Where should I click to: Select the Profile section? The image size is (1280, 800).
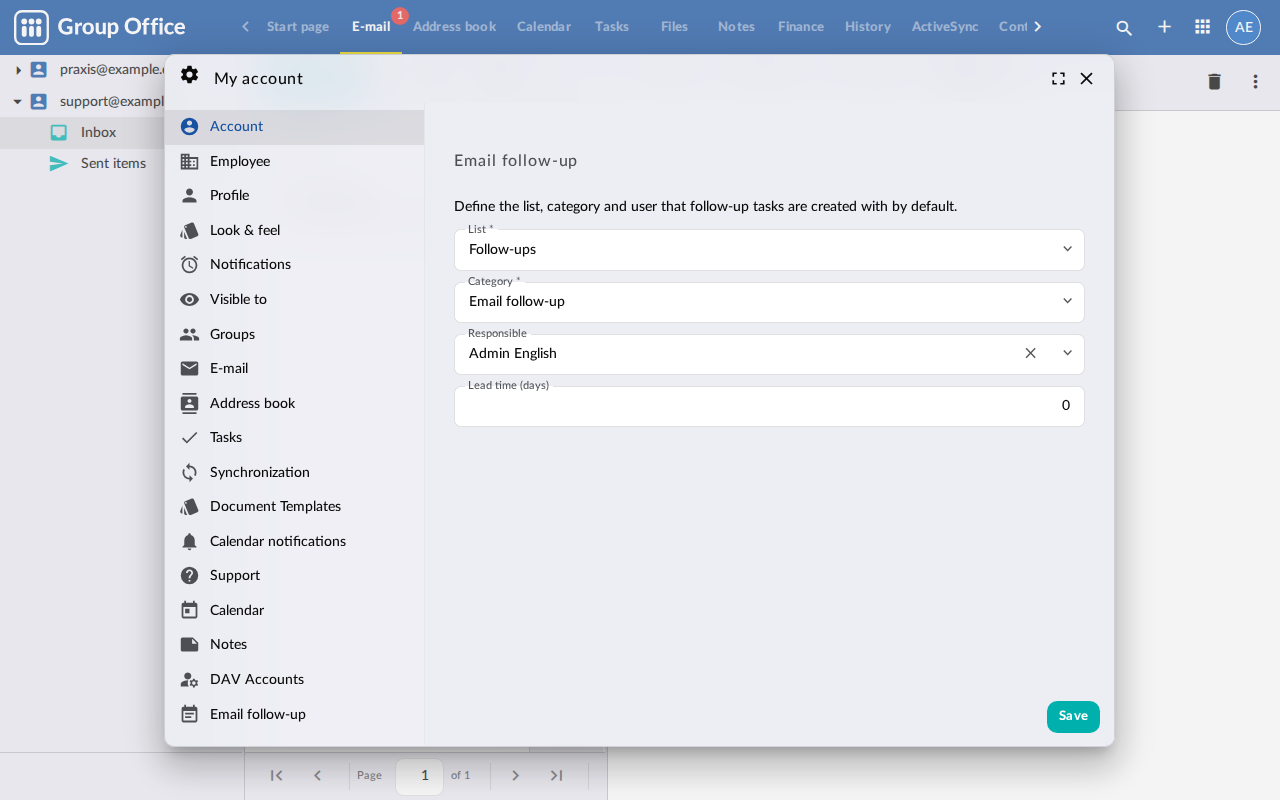tap(294, 195)
